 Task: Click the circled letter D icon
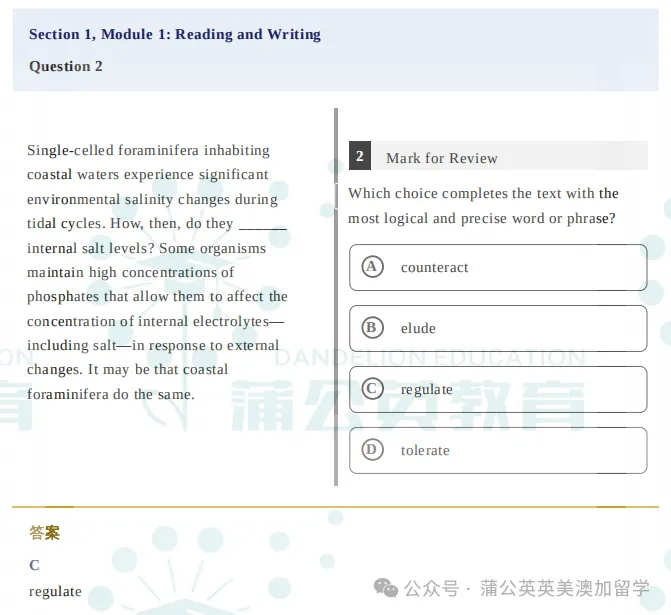(372, 450)
